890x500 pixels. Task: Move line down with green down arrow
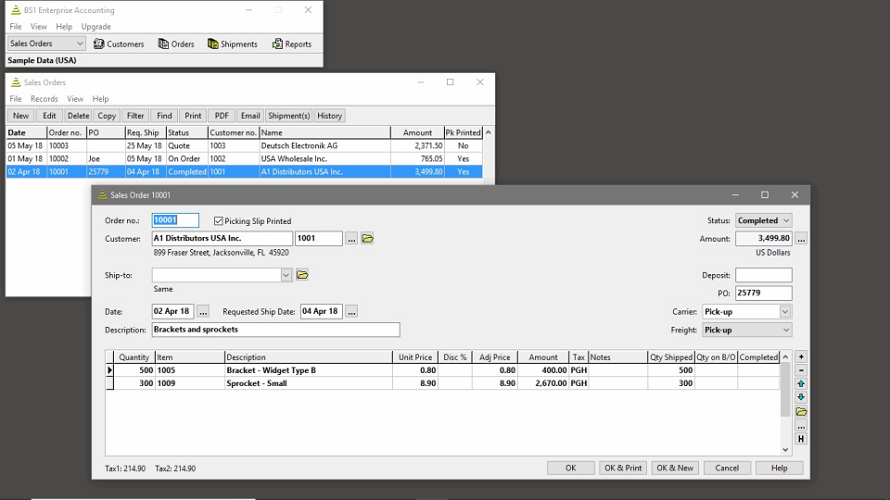pyautogui.click(x=801, y=398)
